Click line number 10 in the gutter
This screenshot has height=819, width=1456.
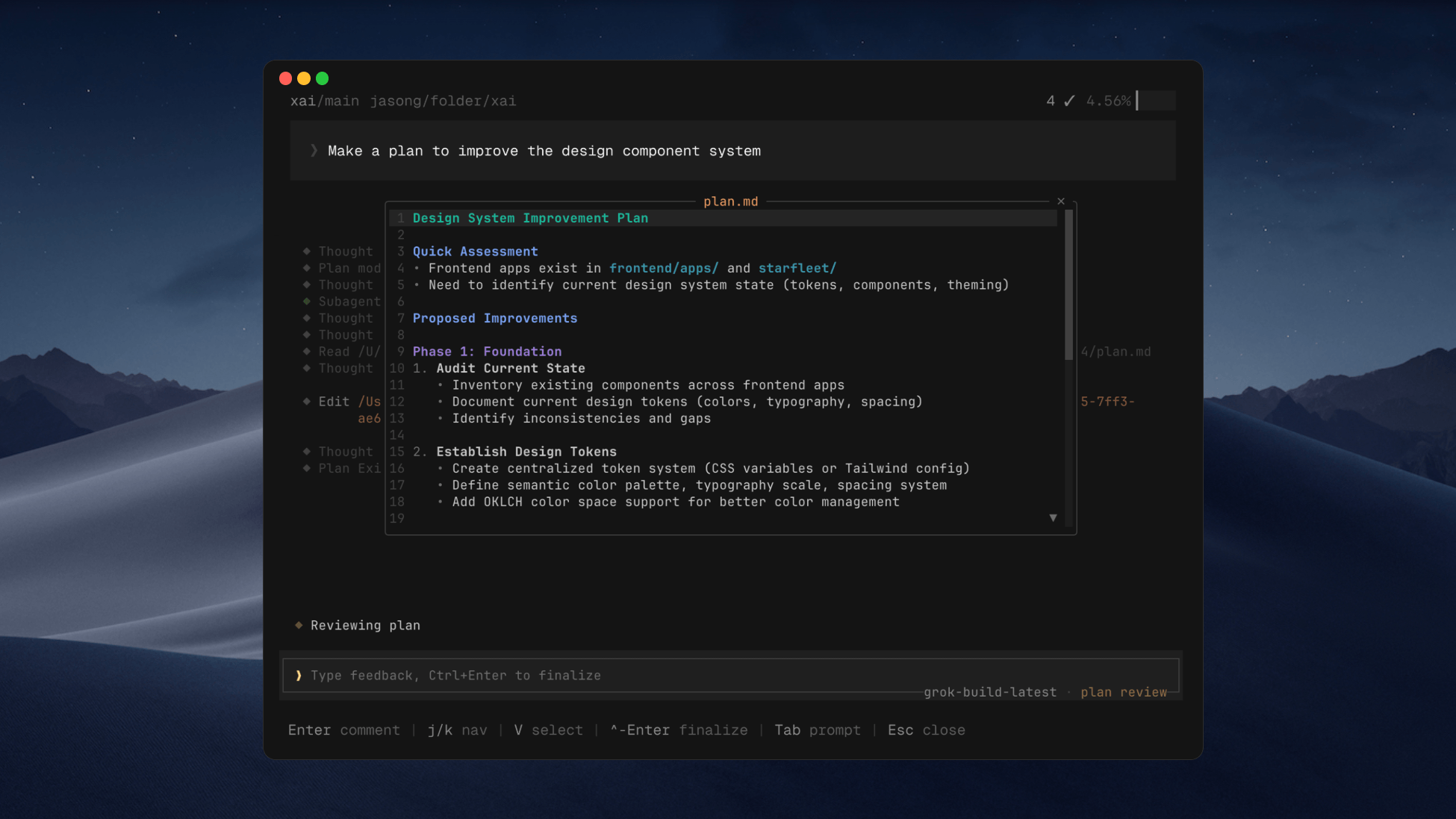tap(396, 368)
